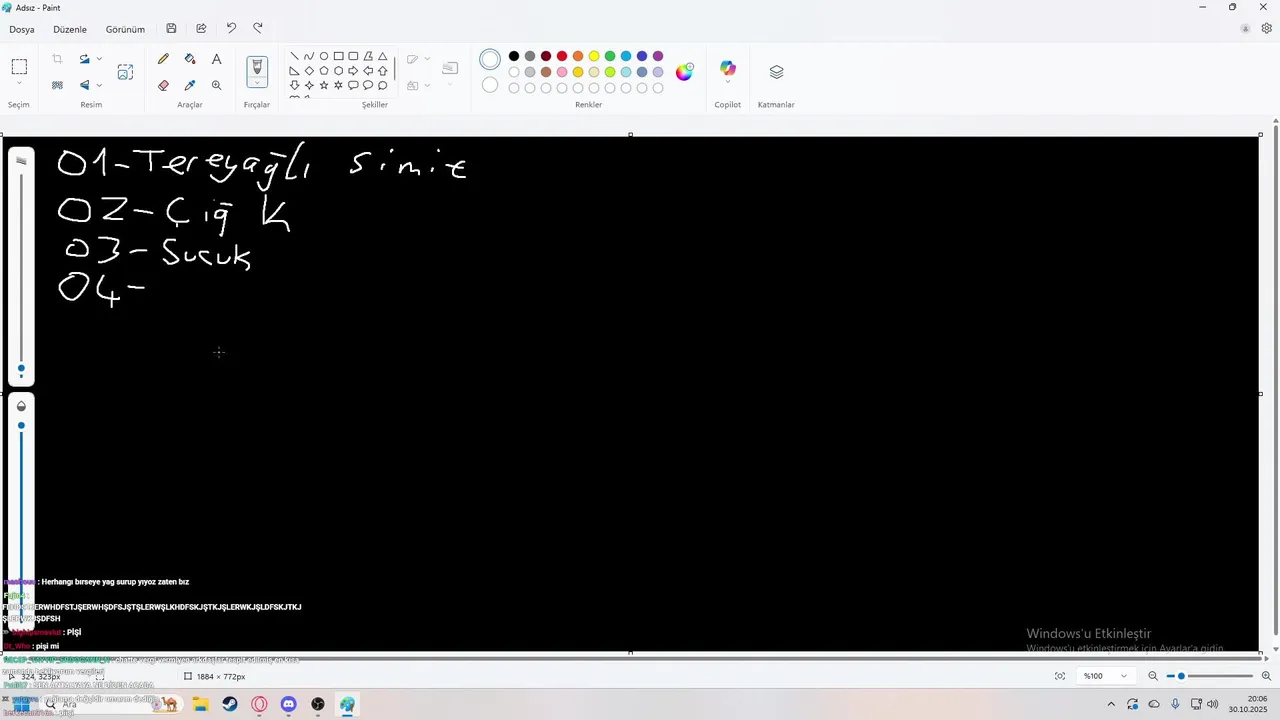Viewport: 1280px width, 720px height.
Task: Click the opacity slider handle
Action: point(21,426)
